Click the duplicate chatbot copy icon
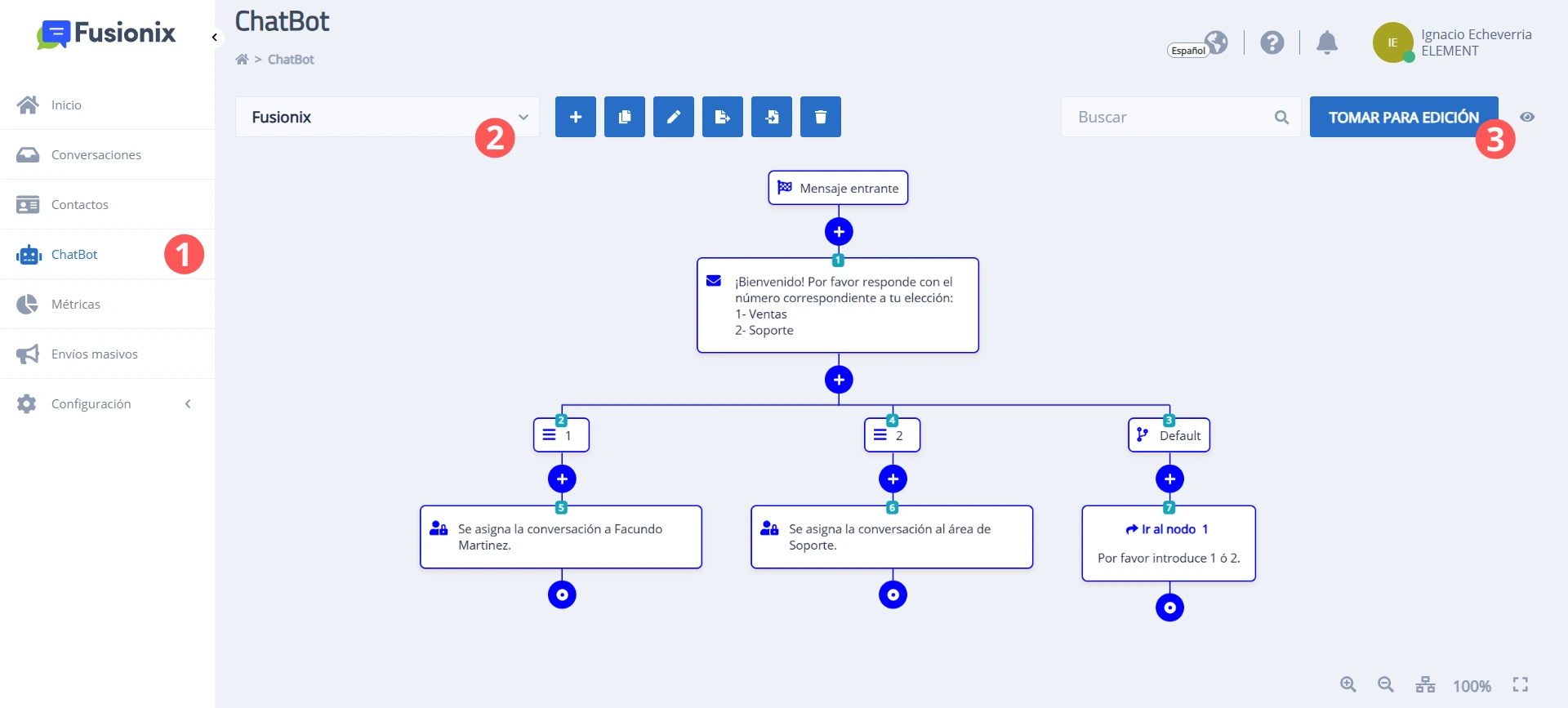1568x708 pixels. coord(625,117)
